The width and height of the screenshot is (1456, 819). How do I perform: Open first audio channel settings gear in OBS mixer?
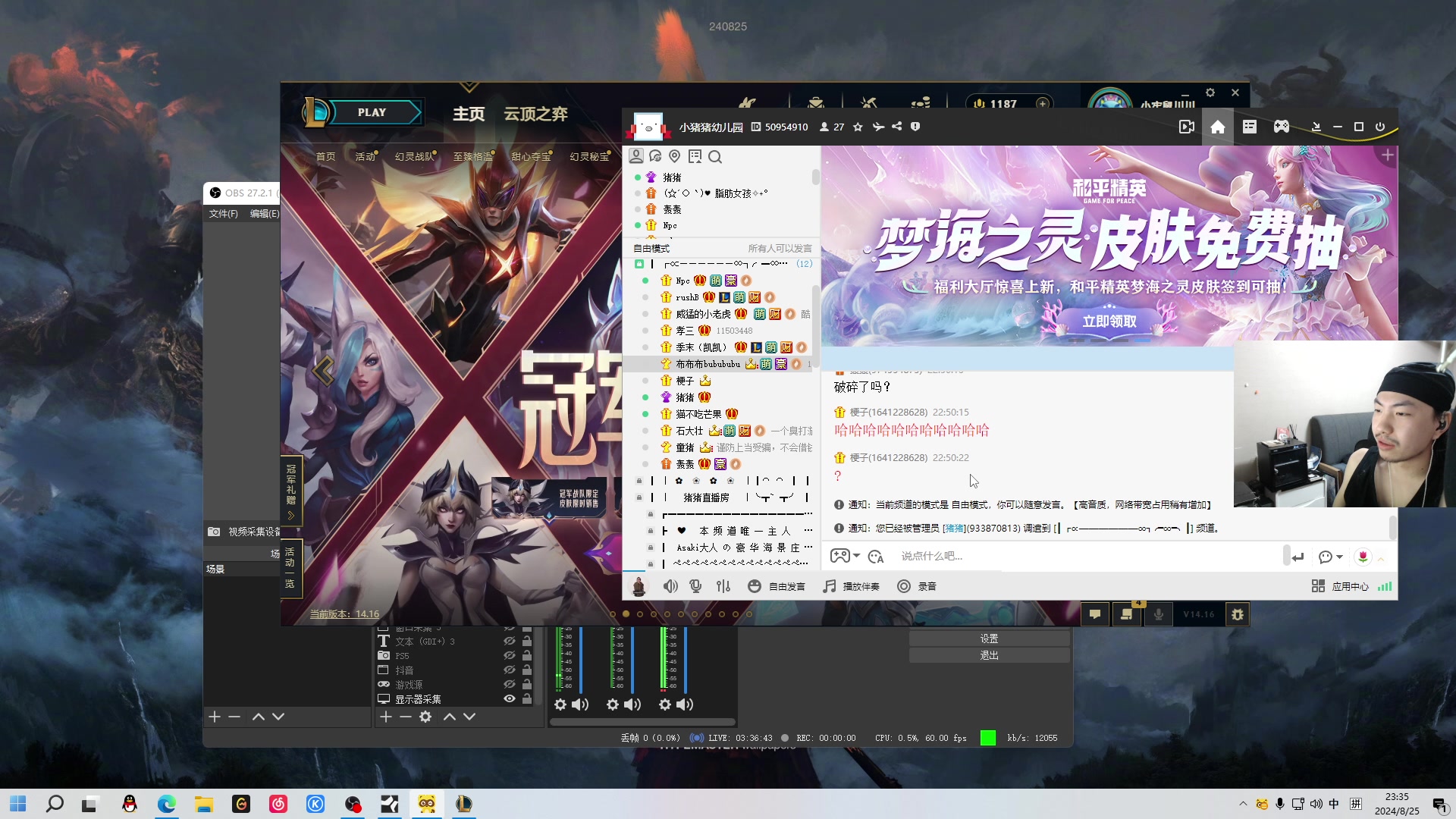(560, 704)
